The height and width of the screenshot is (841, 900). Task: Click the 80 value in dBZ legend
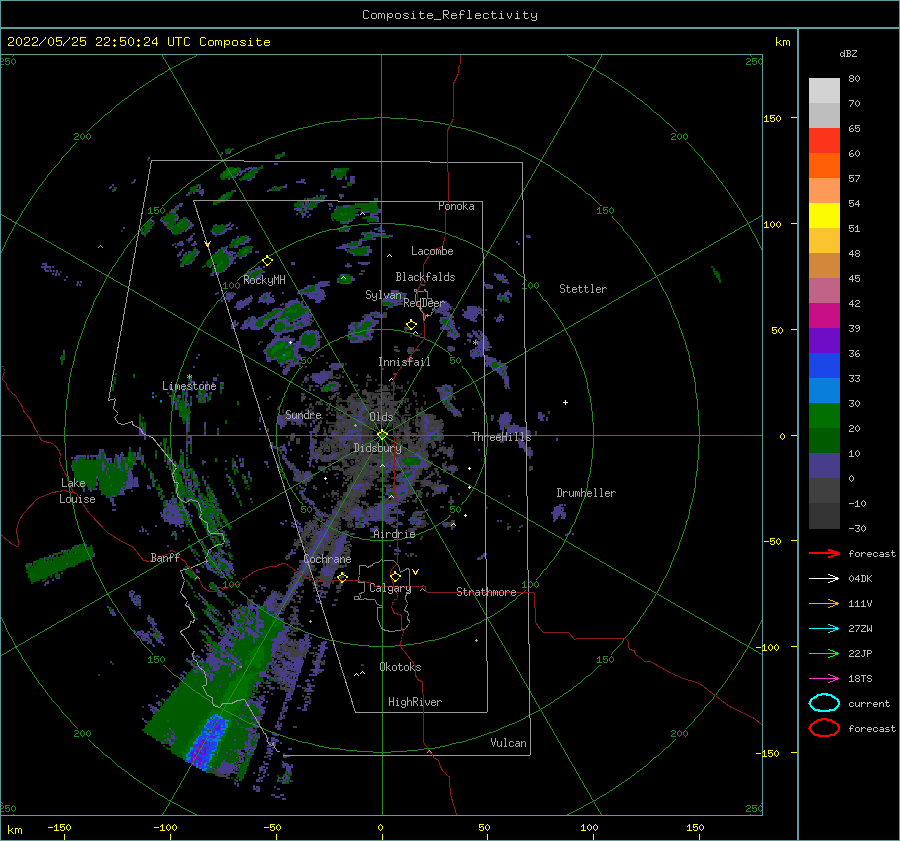pyautogui.click(x=854, y=79)
